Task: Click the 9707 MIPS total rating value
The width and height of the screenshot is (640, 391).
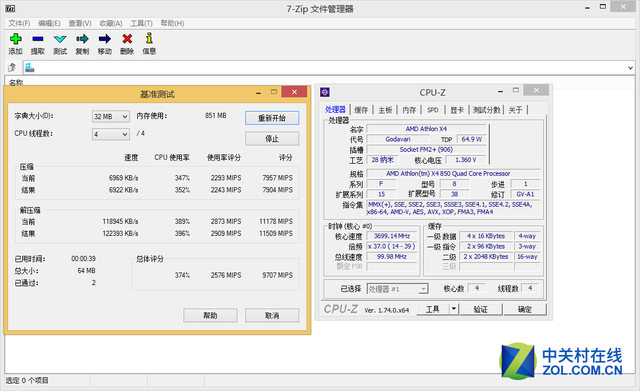Action: (278, 275)
